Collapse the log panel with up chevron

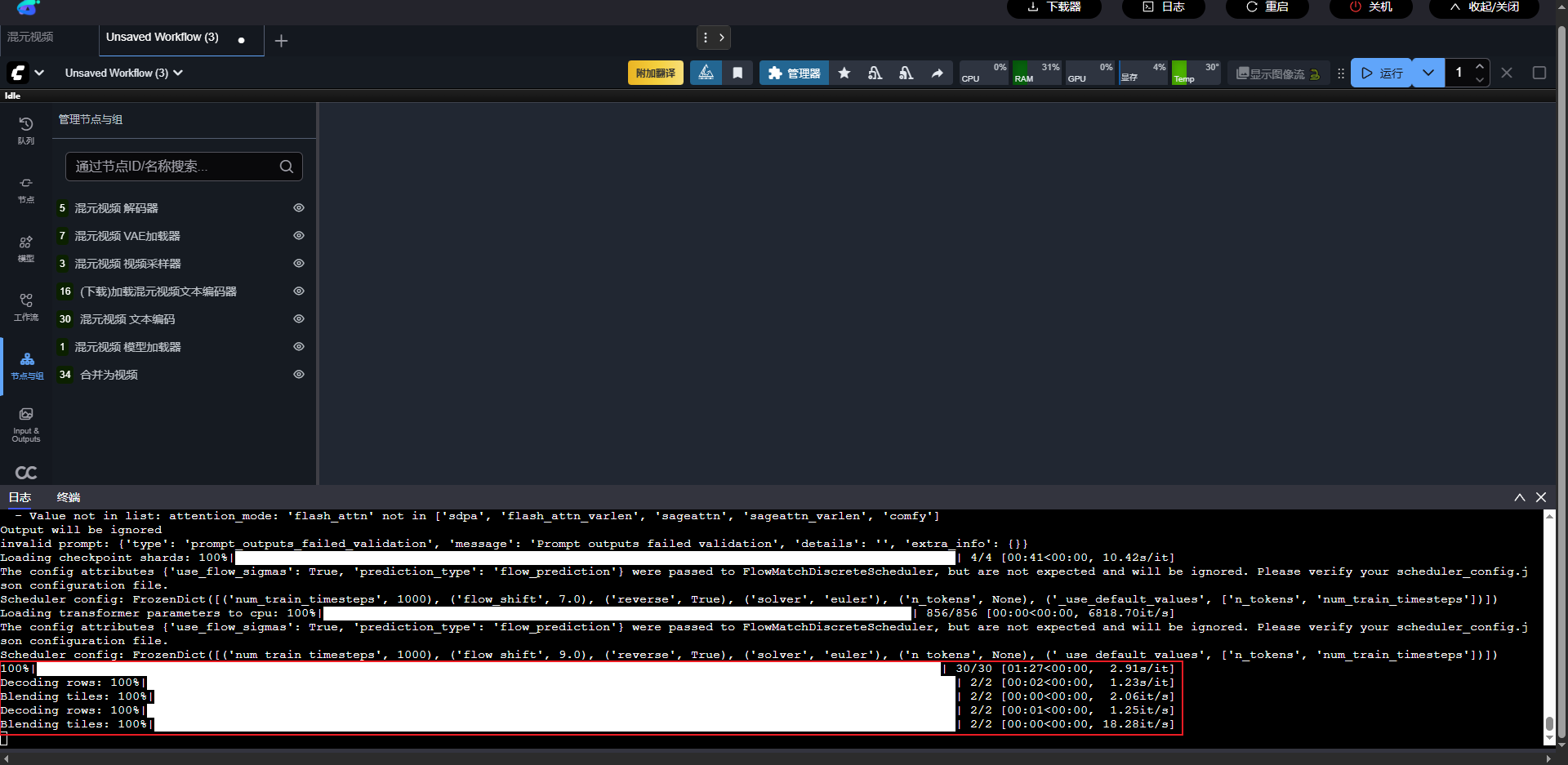[x=1520, y=497]
